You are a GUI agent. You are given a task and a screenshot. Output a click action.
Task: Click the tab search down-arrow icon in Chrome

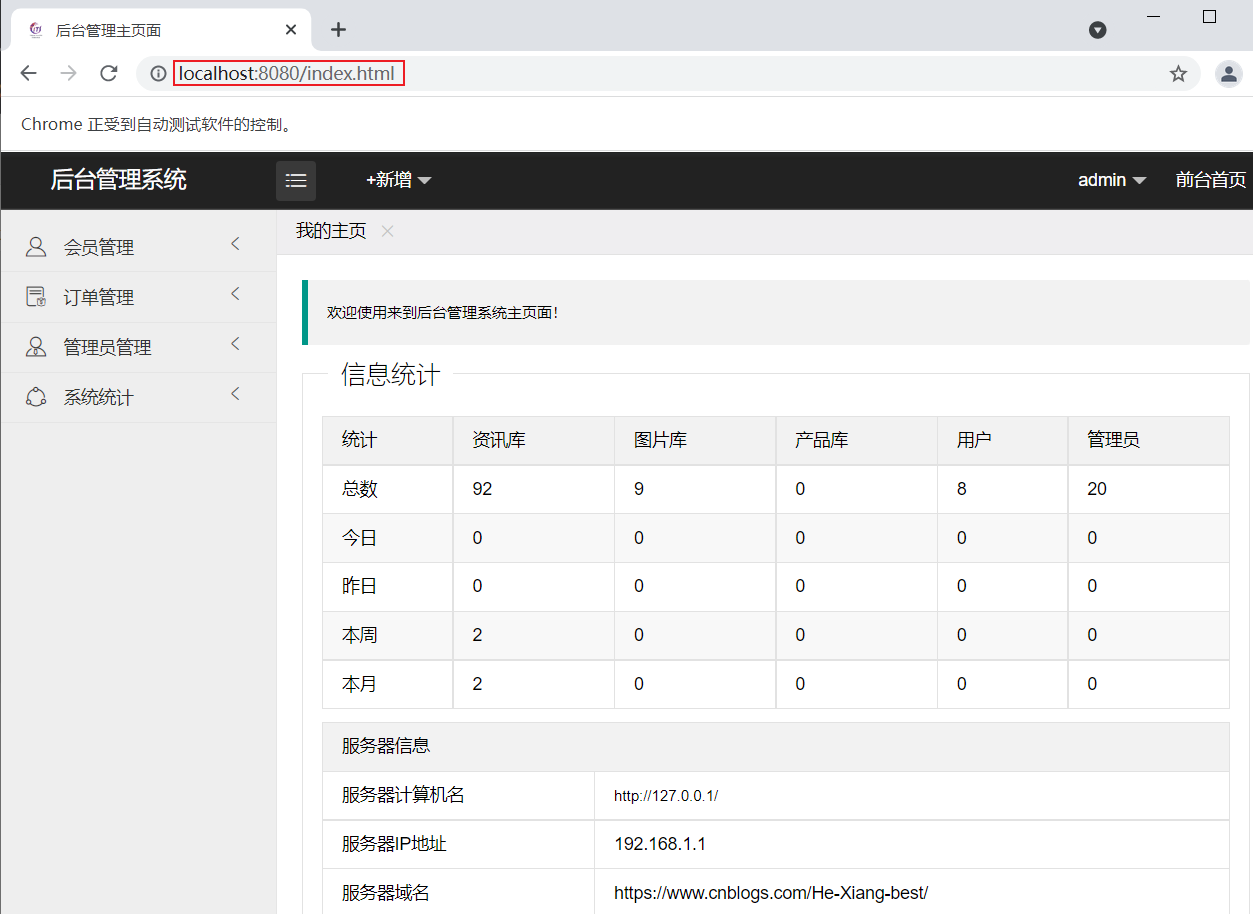[1098, 30]
